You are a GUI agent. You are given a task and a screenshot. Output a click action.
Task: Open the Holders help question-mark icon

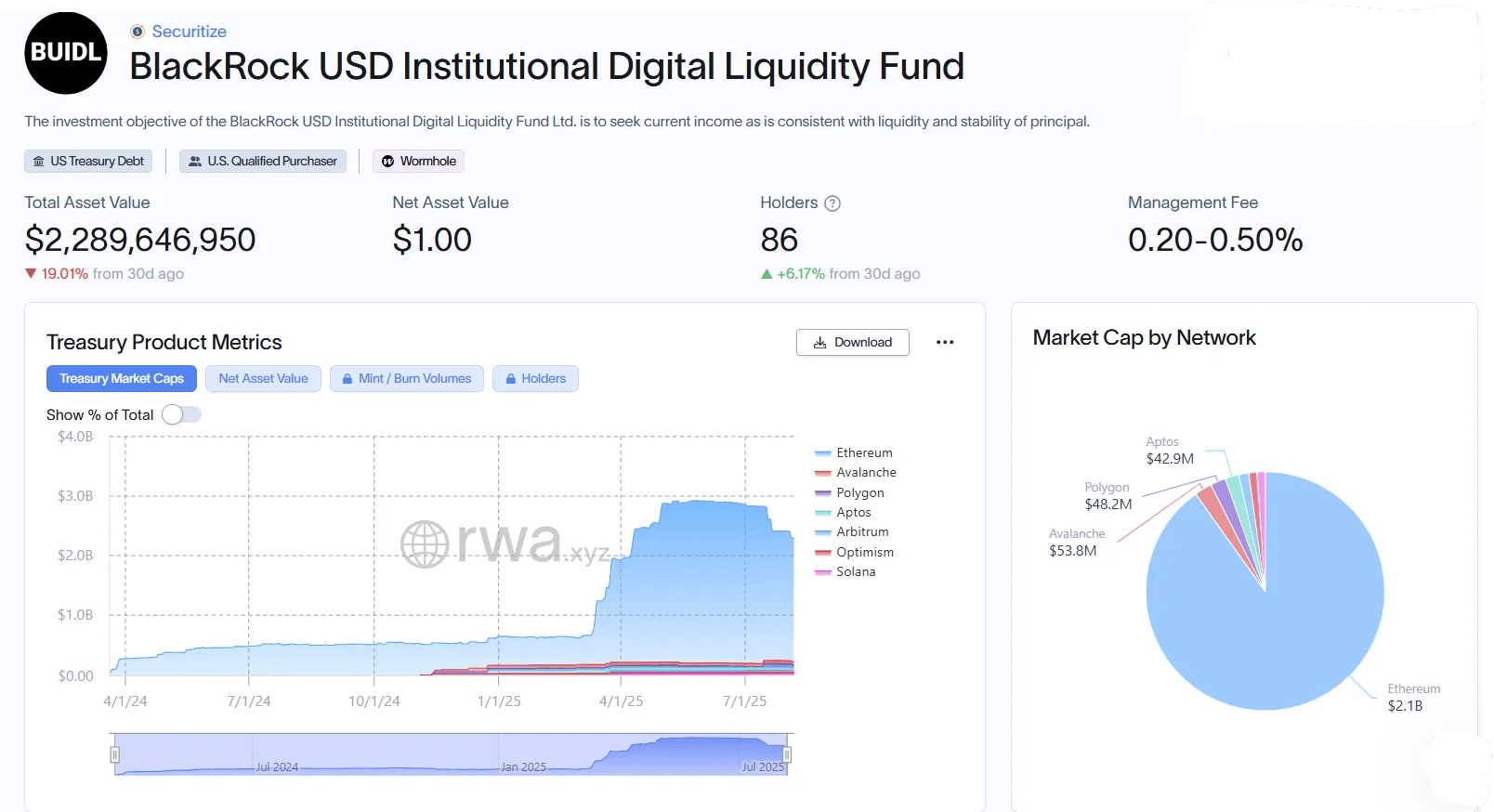tap(832, 203)
